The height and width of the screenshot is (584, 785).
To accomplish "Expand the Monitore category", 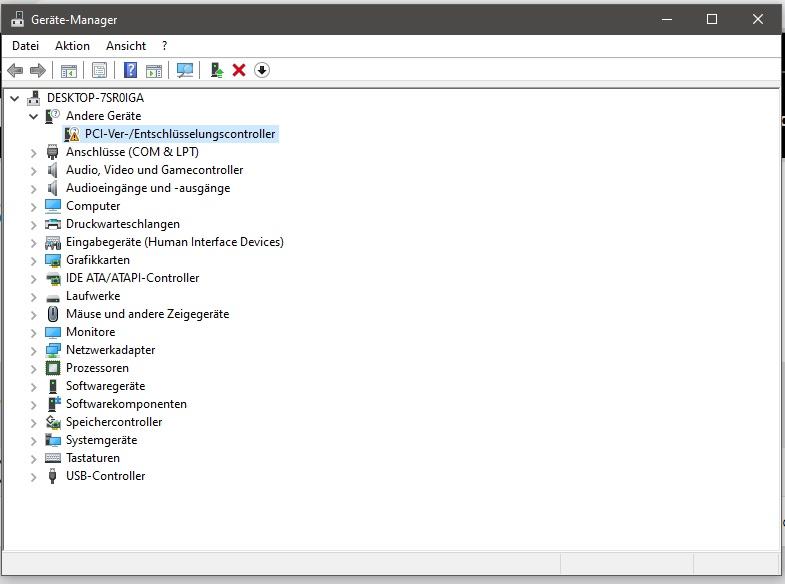I will pos(34,333).
